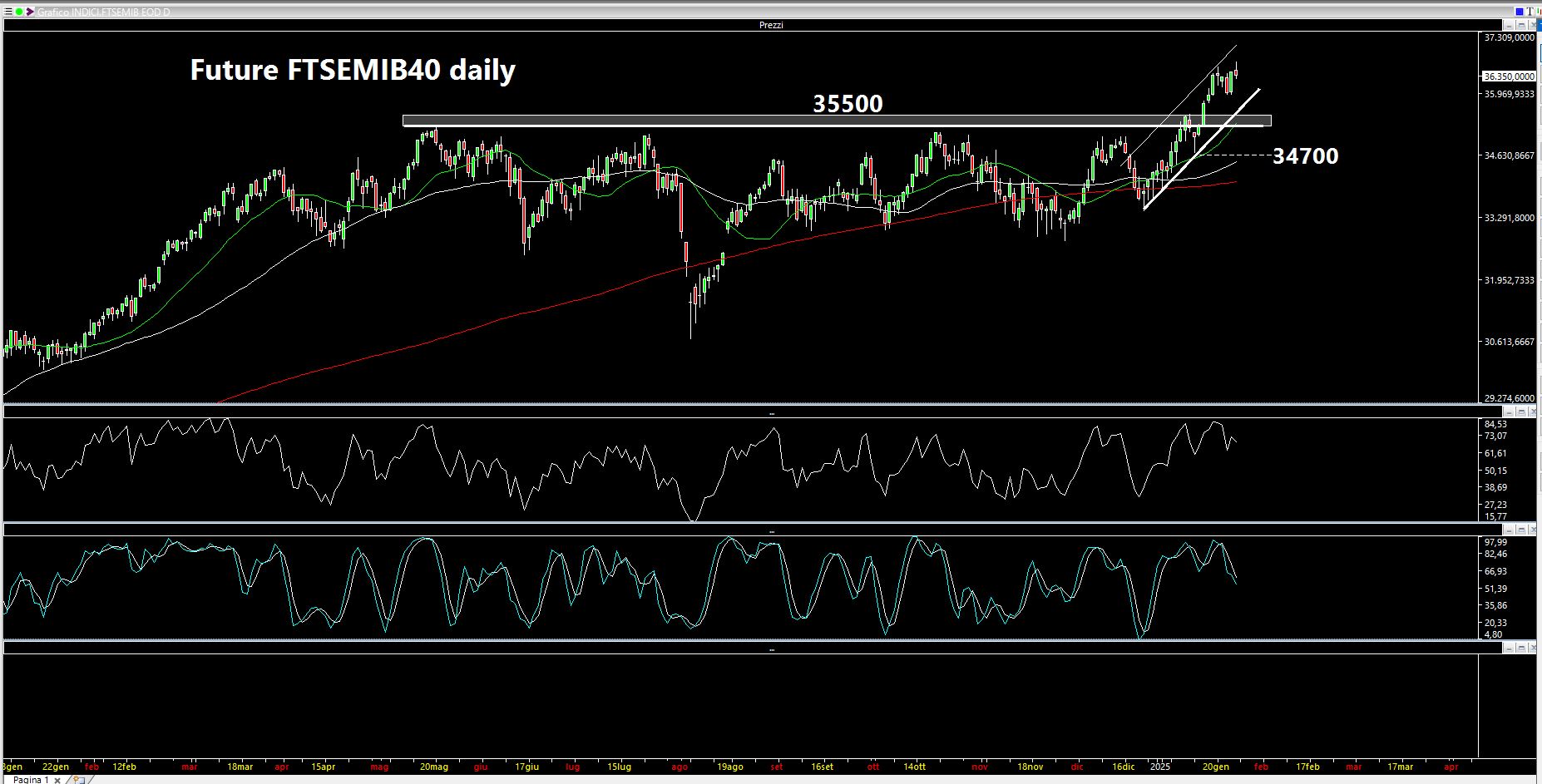Click the 50,15 oscillator scale value
Viewport: 1542px width, 784px height.
(1495, 471)
